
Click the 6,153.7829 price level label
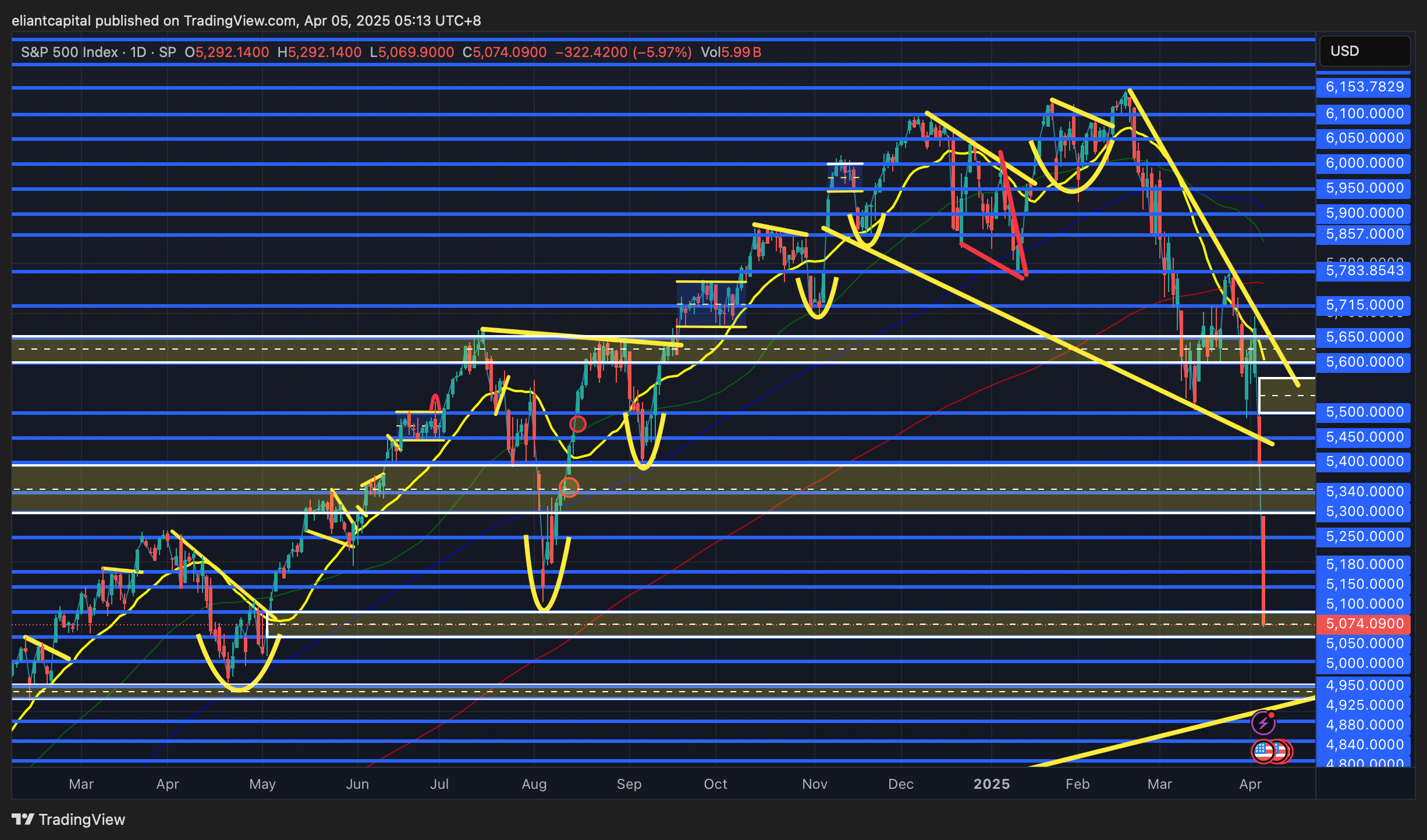coord(1364,87)
